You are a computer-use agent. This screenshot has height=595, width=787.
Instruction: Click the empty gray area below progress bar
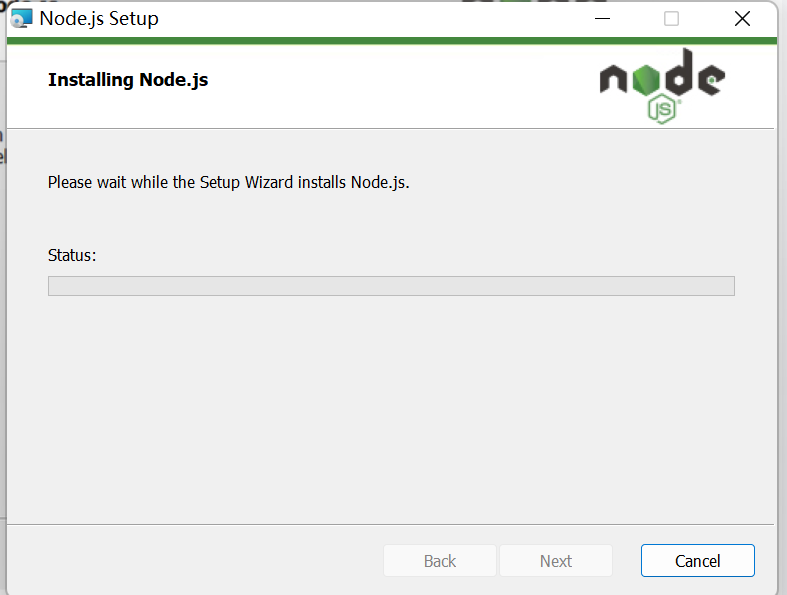(x=391, y=410)
